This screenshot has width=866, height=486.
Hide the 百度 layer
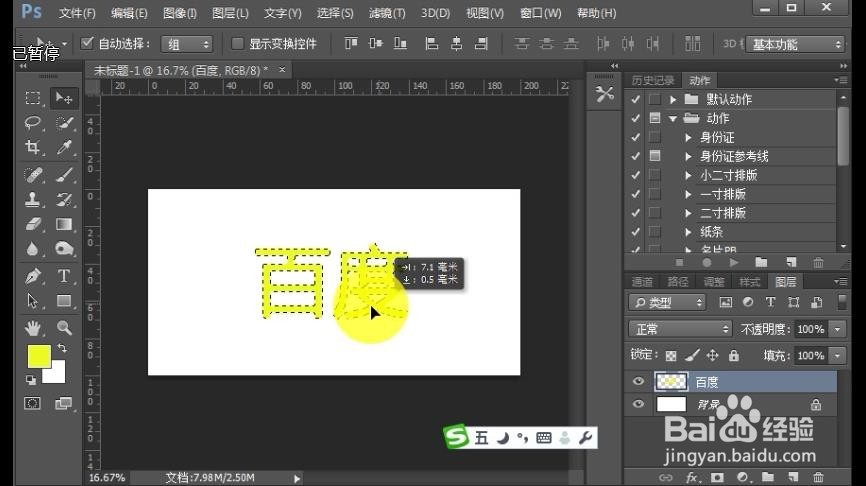(x=638, y=381)
